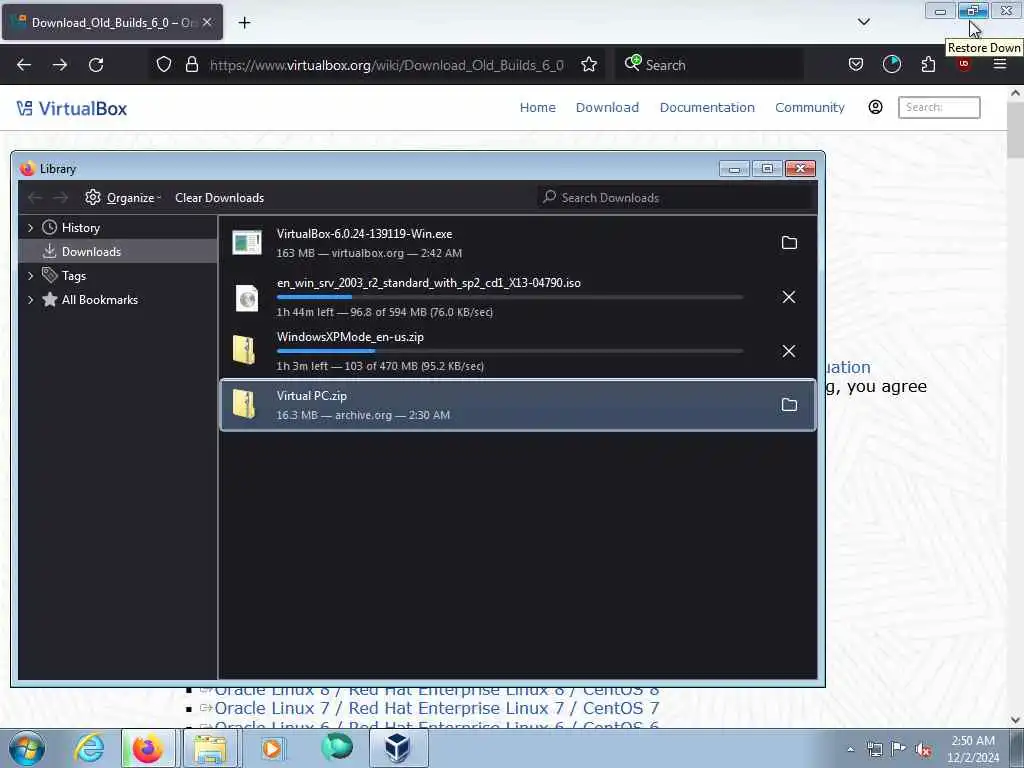The height and width of the screenshot is (768, 1024).
Task: Select the WindowsXPMode_en-us.zip download entry
Action: coord(518,351)
